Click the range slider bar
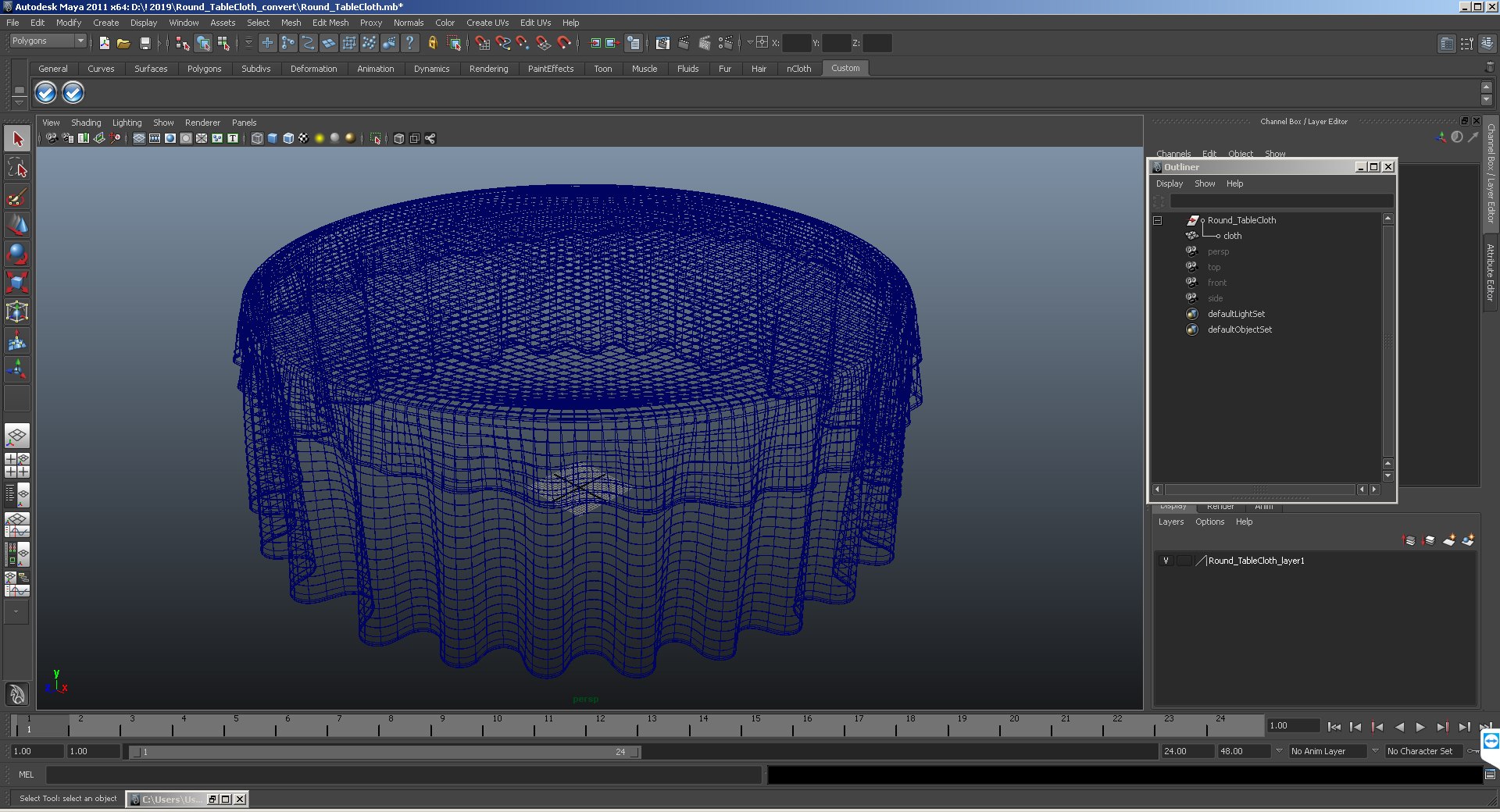The image size is (1500, 812). tap(385, 752)
